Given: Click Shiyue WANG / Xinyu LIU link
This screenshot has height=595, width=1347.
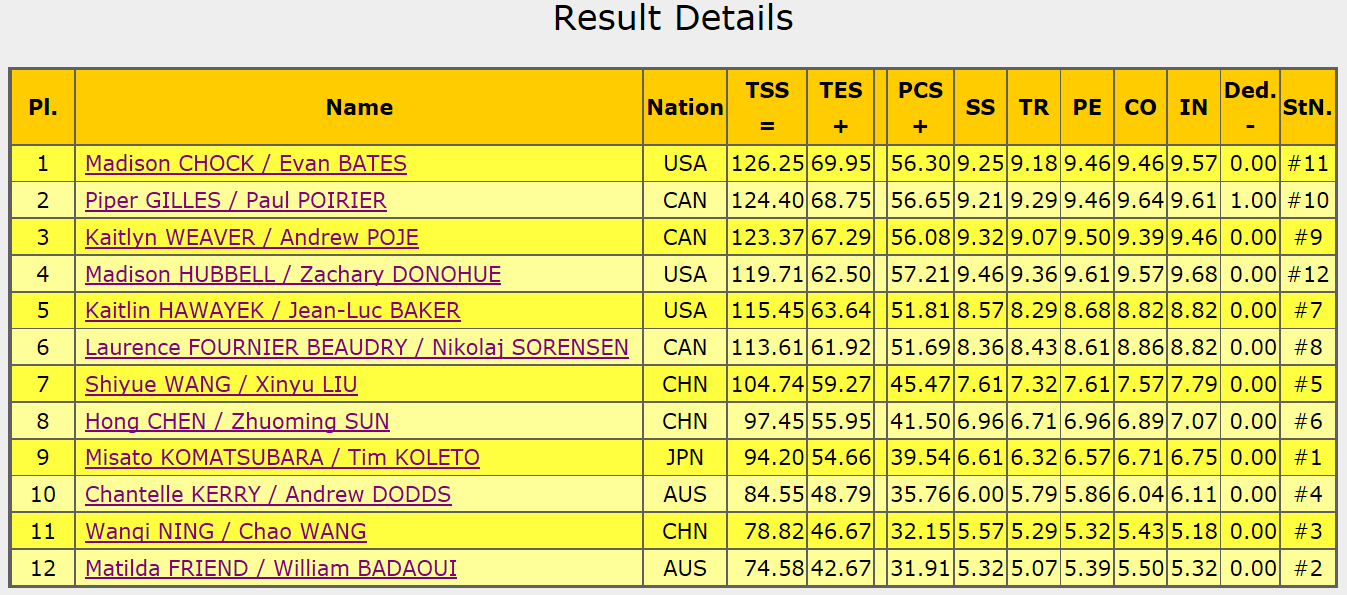Looking at the screenshot, I should tap(221, 385).
